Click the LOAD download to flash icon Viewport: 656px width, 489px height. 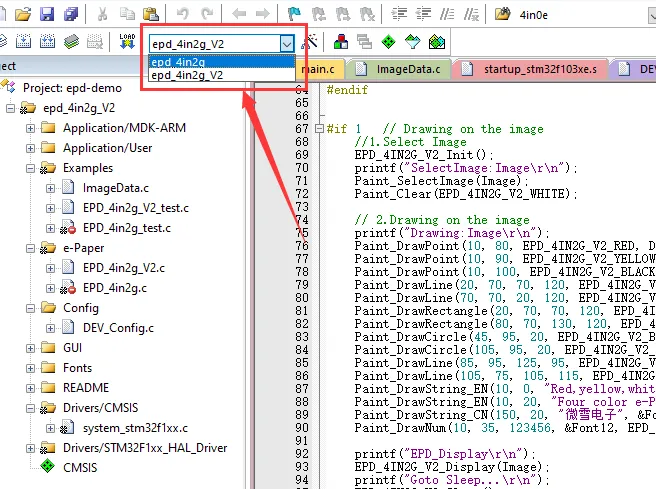coord(127,42)
